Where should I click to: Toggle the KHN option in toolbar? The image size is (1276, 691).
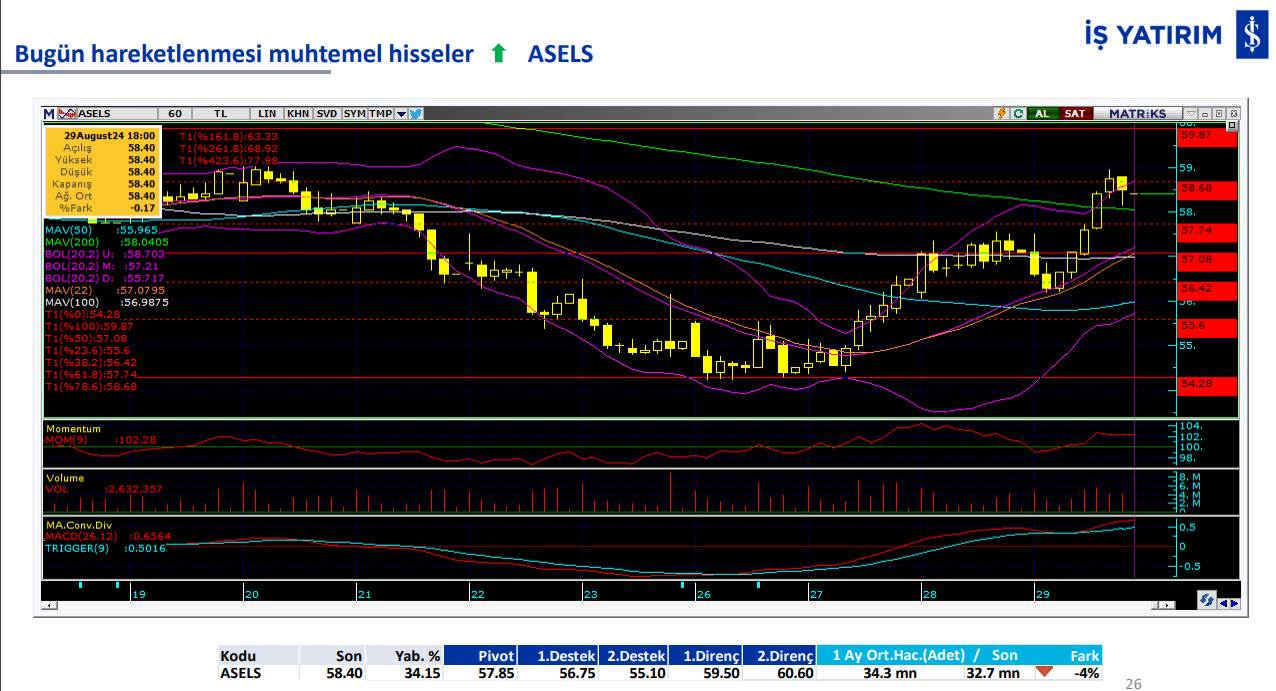point(298,114)
